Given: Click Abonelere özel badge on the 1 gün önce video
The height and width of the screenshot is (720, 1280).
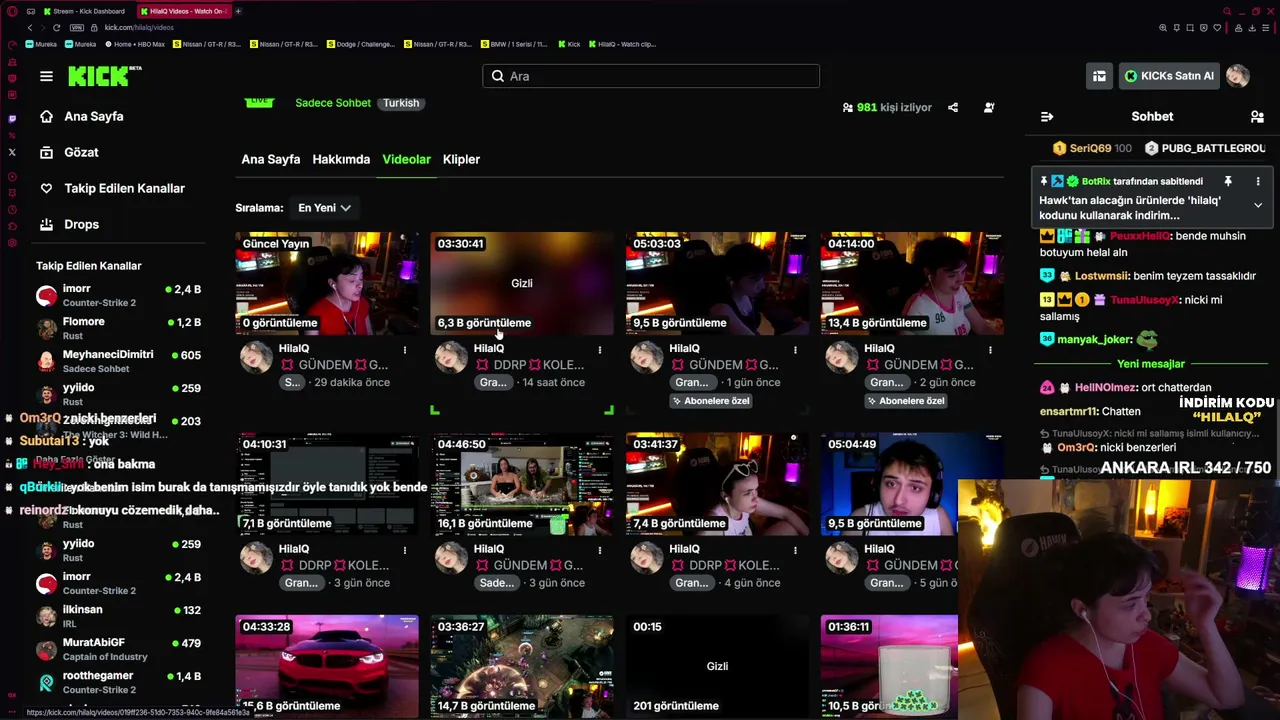Looking at the screenshot, I should click(711, 401).
